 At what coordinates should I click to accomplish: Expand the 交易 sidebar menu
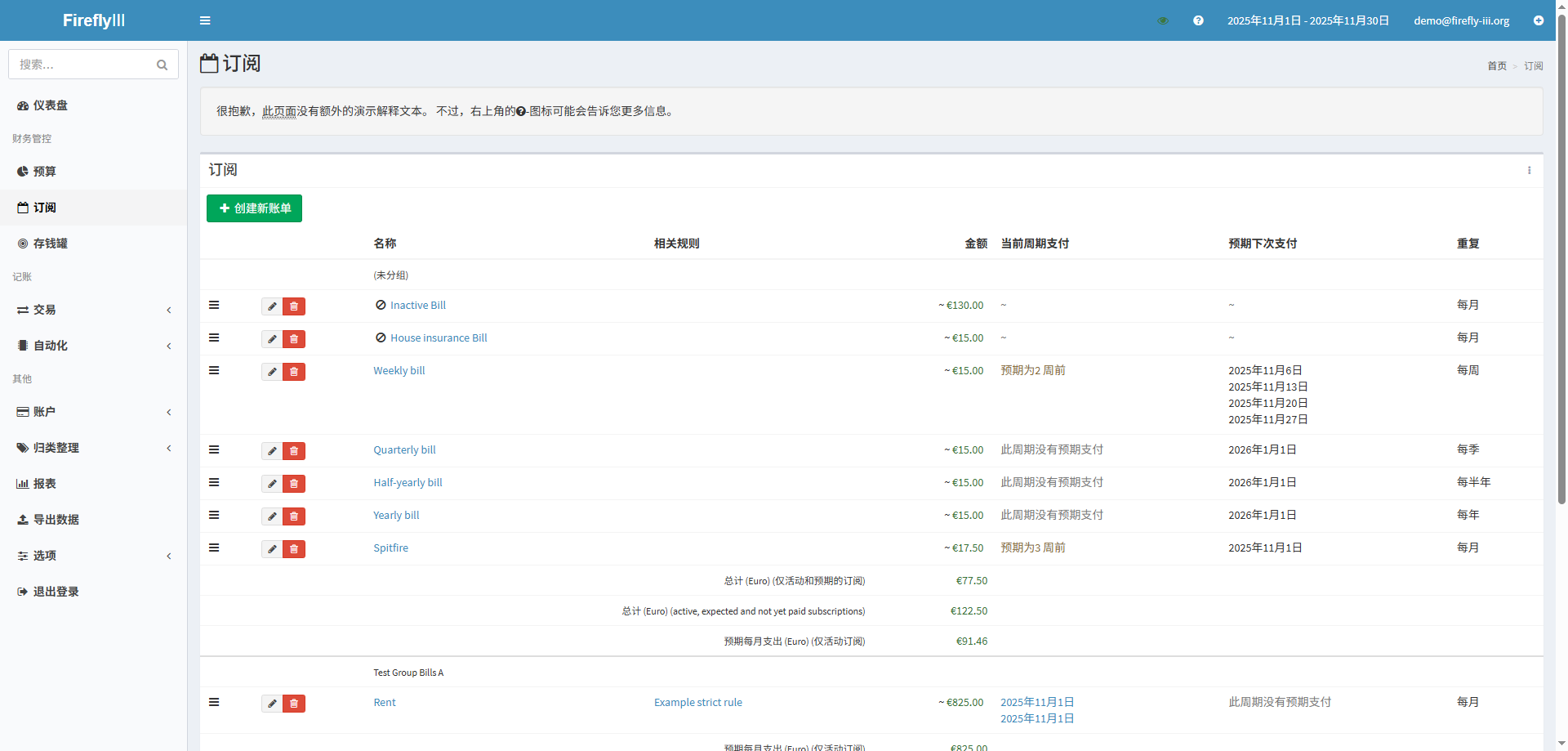[x=93, y=310]
